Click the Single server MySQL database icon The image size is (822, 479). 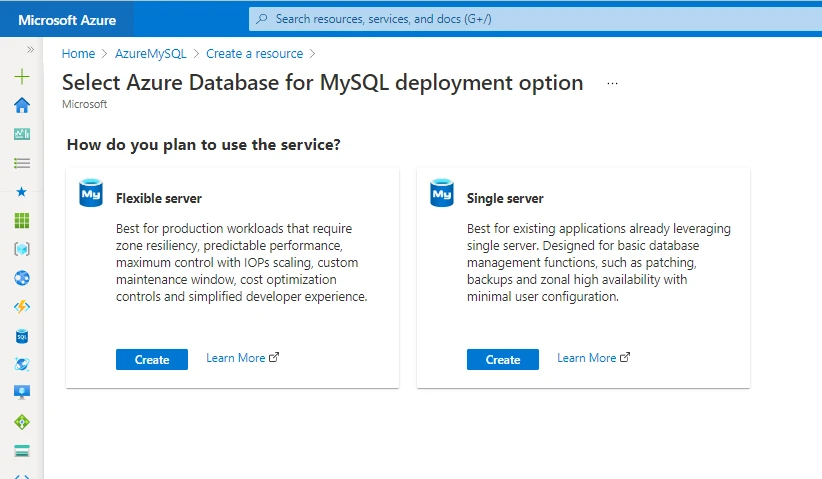tap(442, 193)
